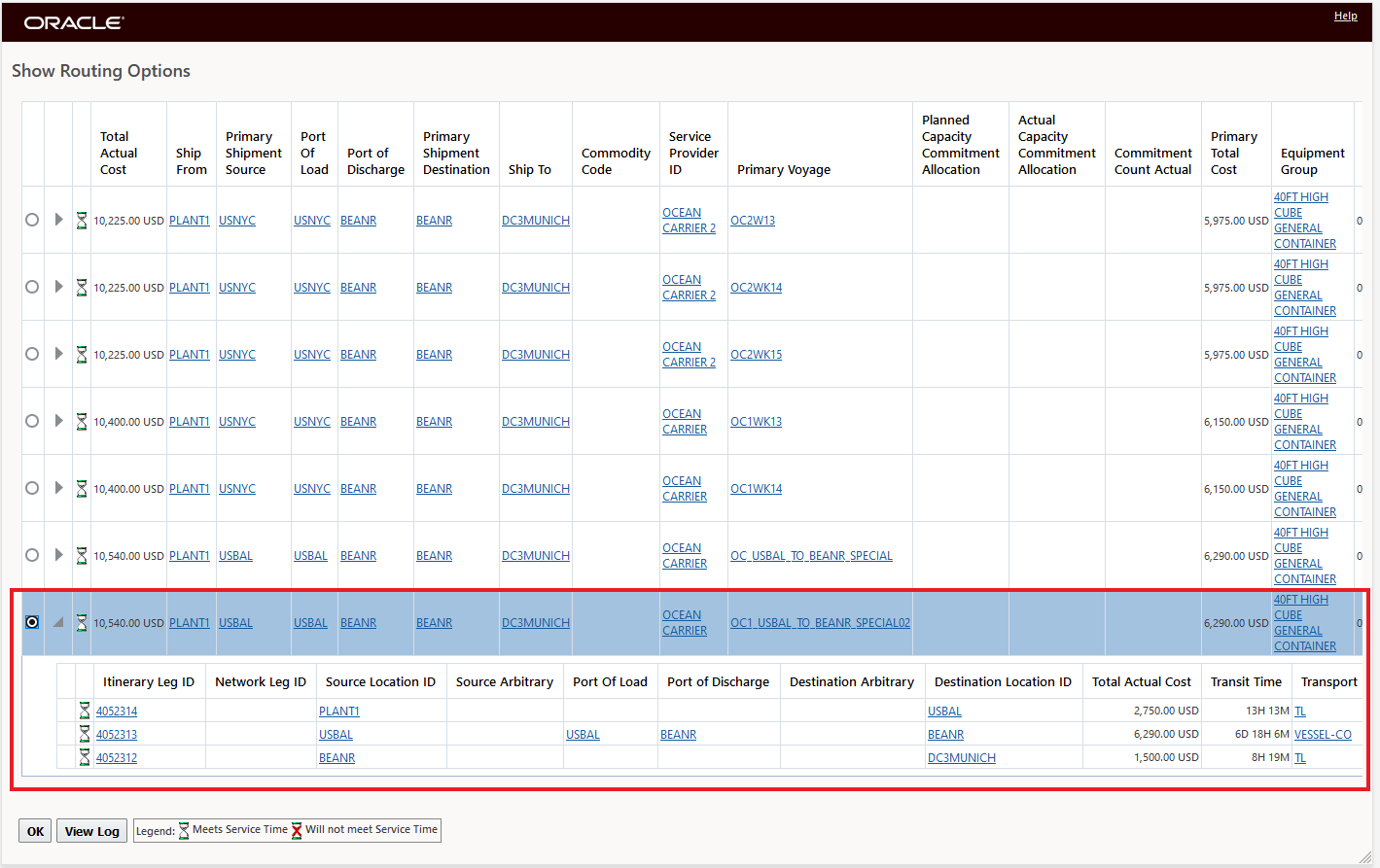This screenshot has width=1380, height=868.
Task: Open View Log
Action: [x=91, y=831]
